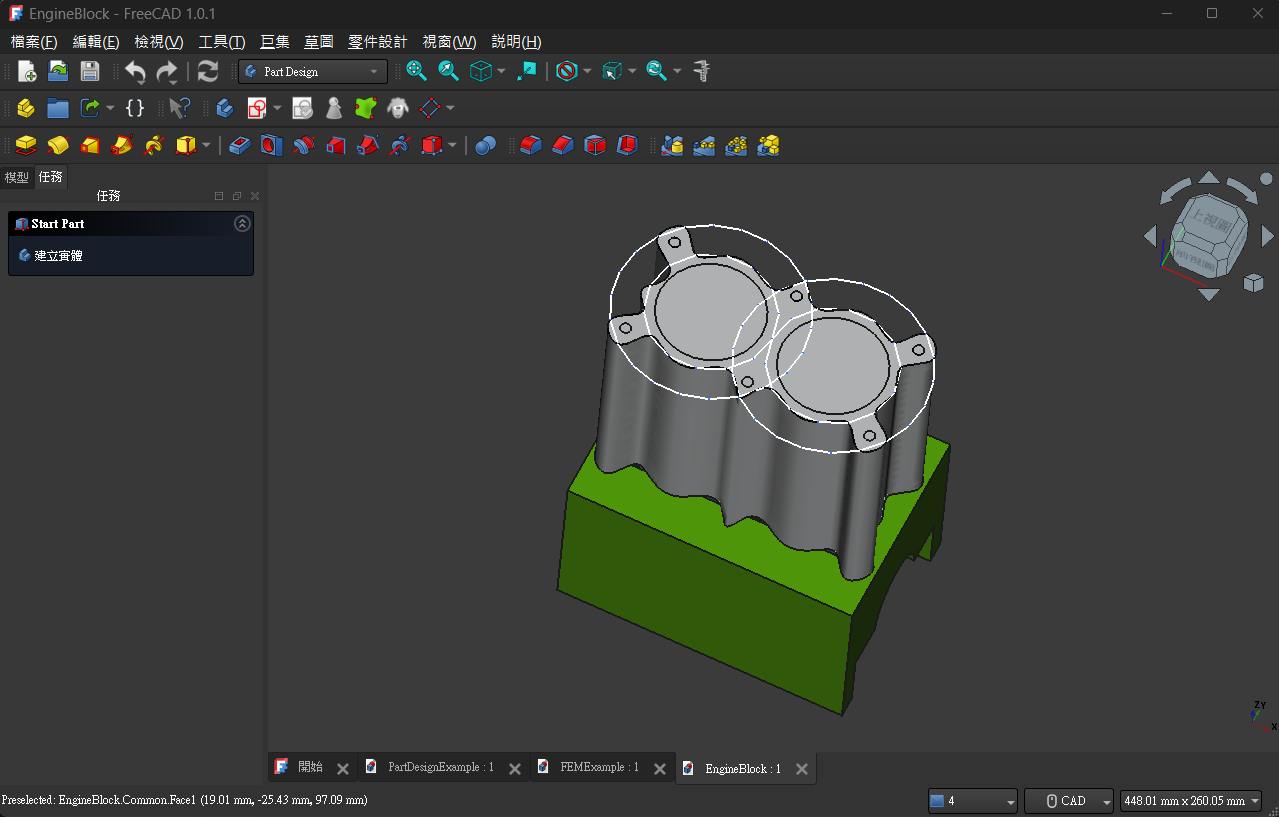The width and height of the screenshot is (1279, 817).
Task: Click the Create Group folder icon
Action: tap(58, 108)
